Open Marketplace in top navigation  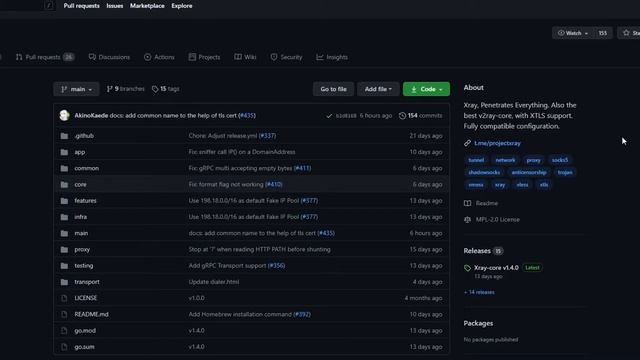(x=147, y=6)
